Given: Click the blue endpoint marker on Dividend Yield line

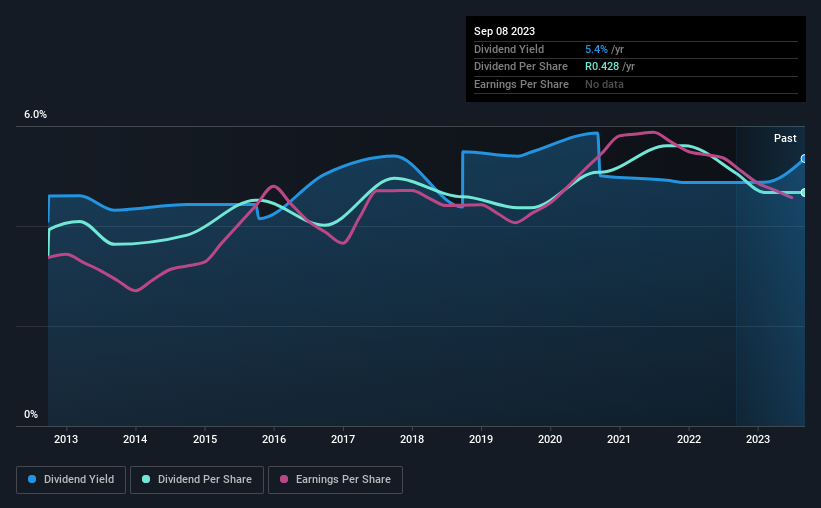Looking at the screenshot, I should (x=804, y=159).
